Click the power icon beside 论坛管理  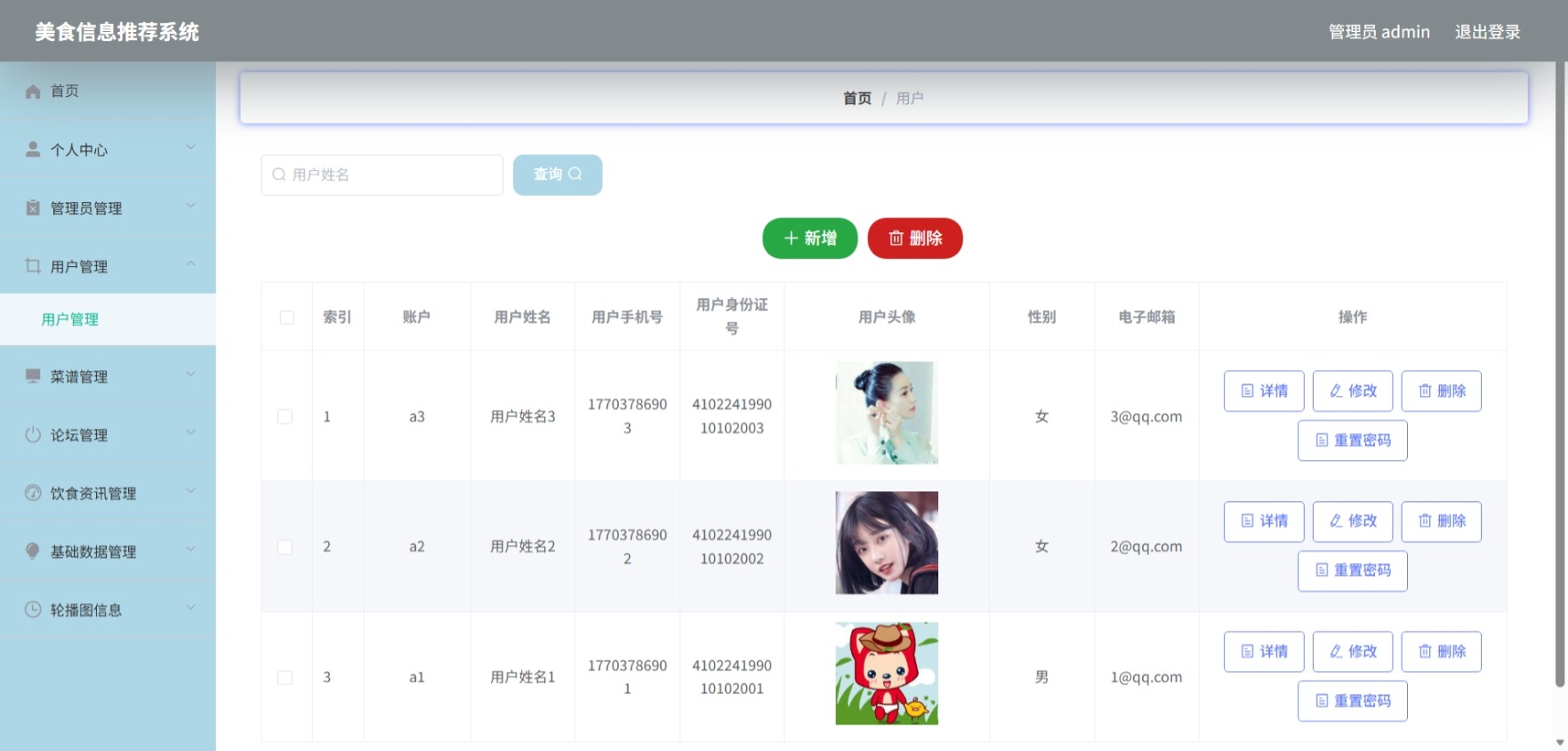pos(33,434)
